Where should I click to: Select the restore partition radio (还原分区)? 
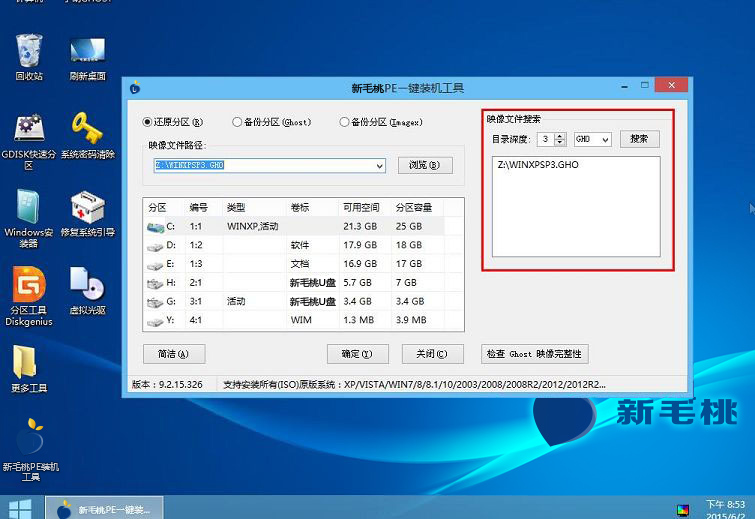click(x=147, y=122)
